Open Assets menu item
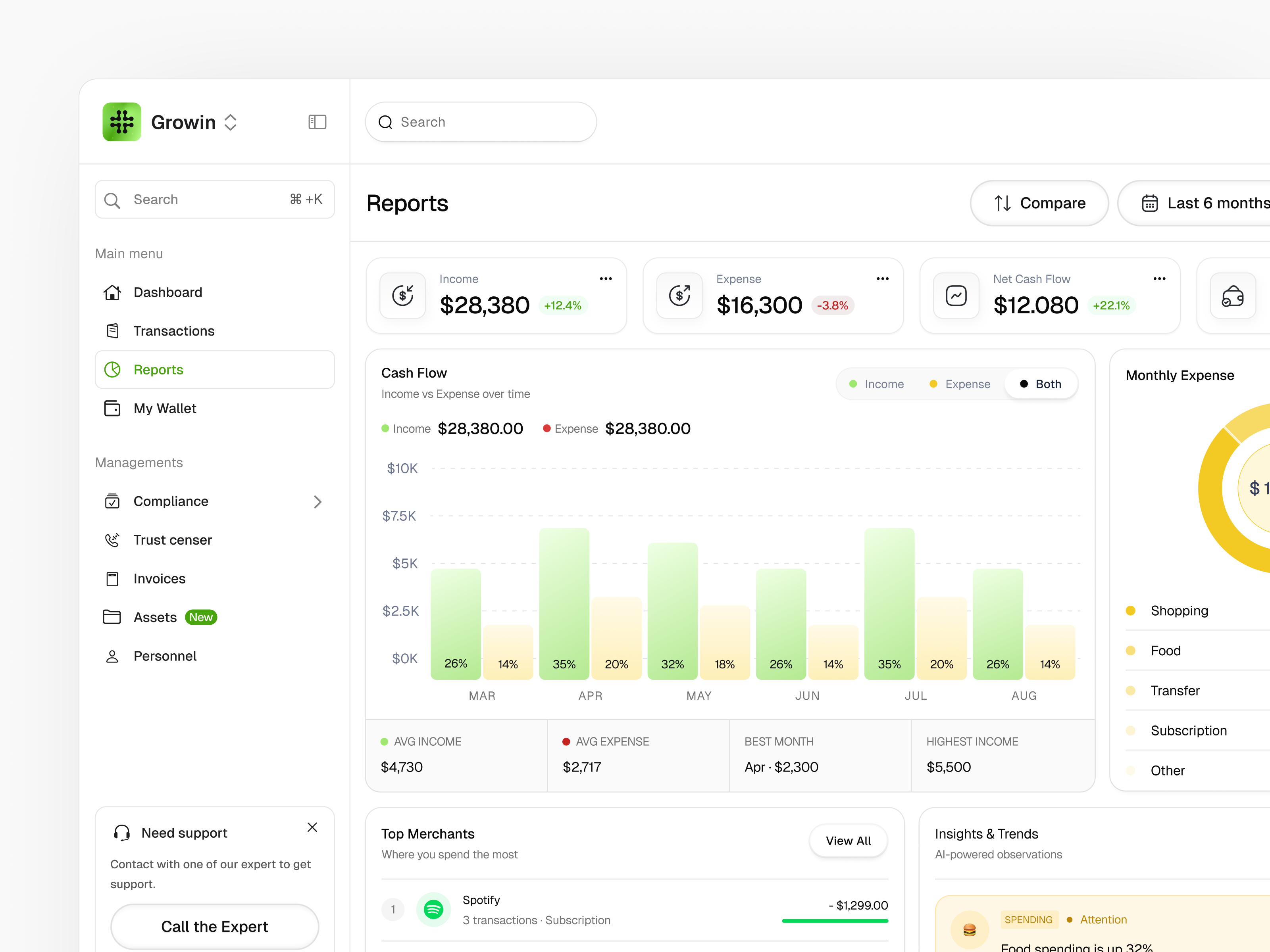1270x952 pixels. (x=215, y=618)
